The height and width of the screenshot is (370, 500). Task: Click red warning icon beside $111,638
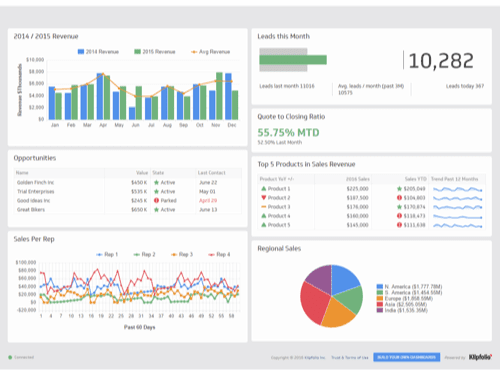pyautogui.click(x=399, y=225)
